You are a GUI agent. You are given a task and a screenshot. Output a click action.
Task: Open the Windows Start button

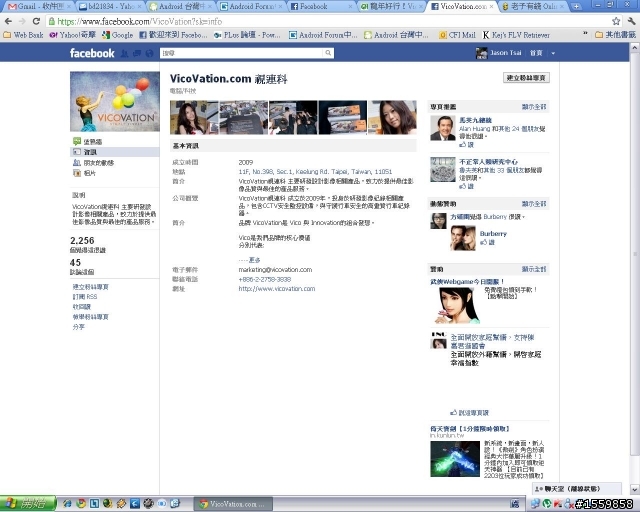[27, 504]
